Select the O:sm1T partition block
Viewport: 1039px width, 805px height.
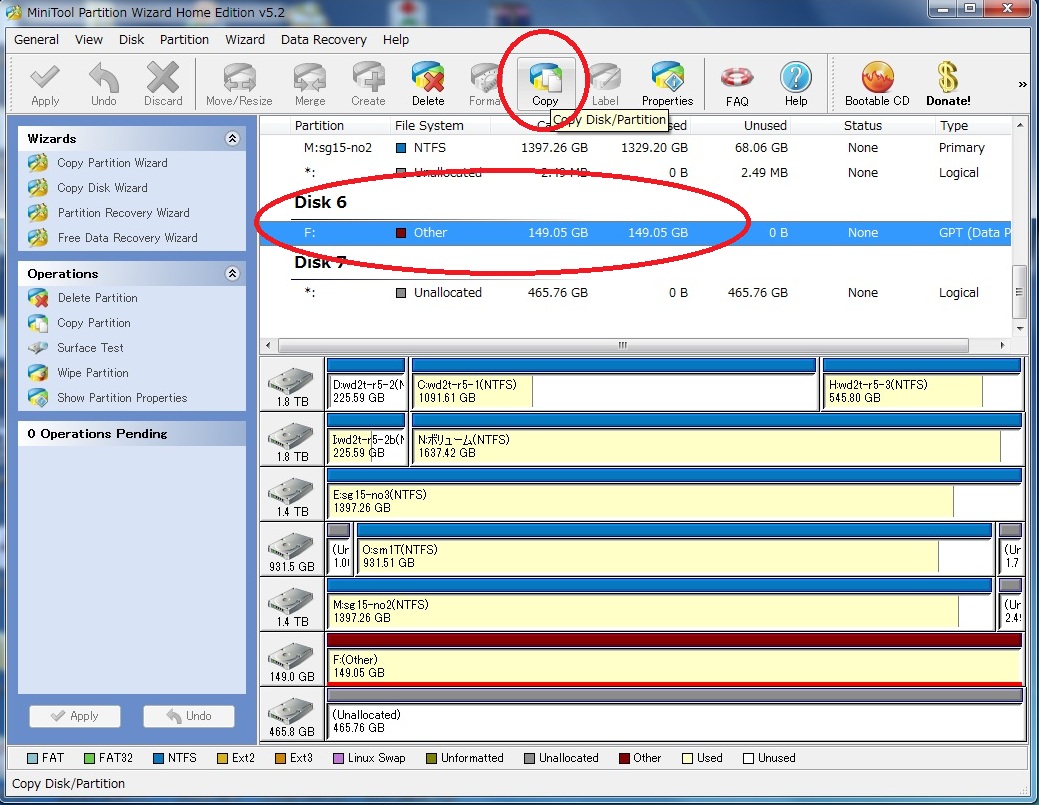[675, 549]
